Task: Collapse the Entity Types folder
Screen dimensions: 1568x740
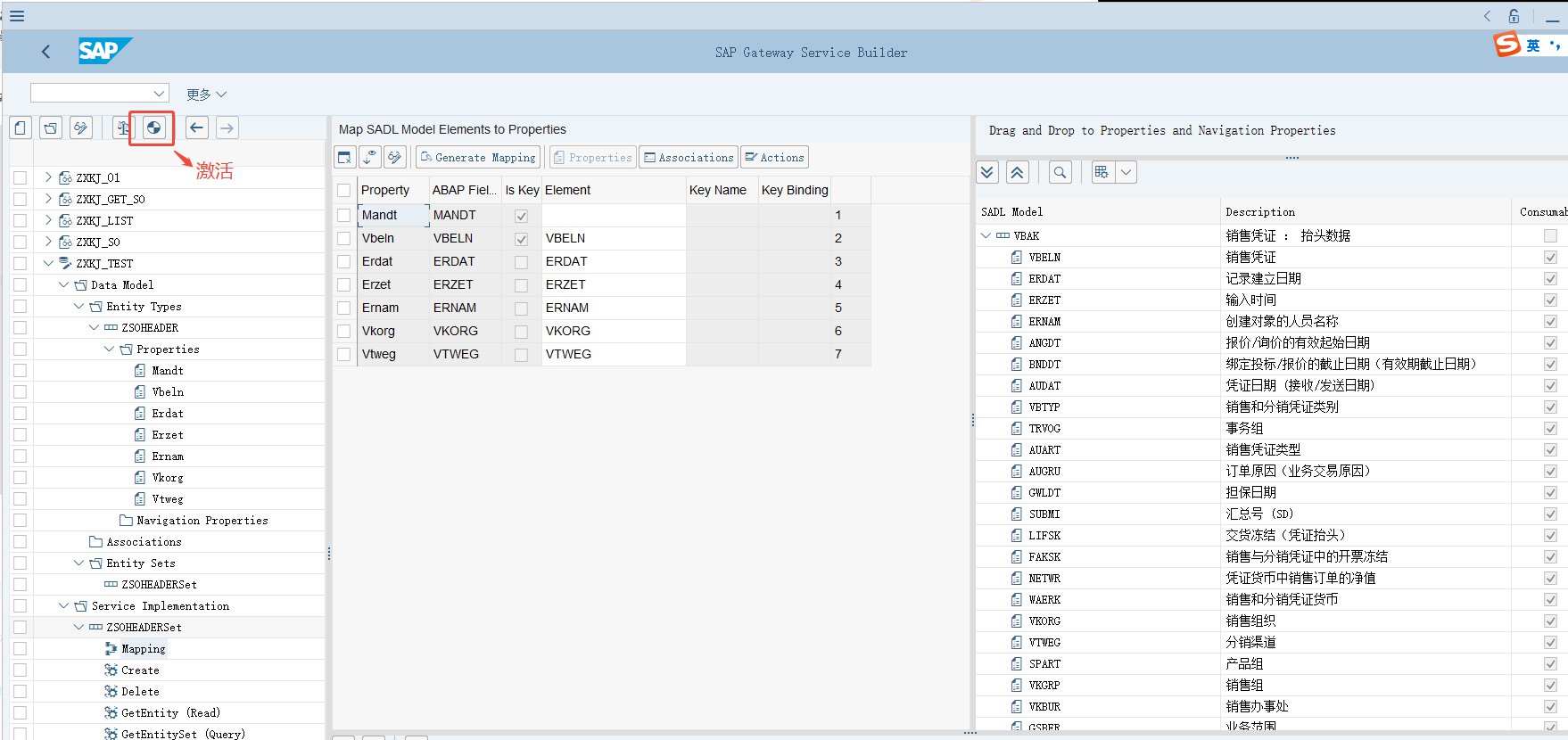Action: pyautogui.click(x=78, y=306)
